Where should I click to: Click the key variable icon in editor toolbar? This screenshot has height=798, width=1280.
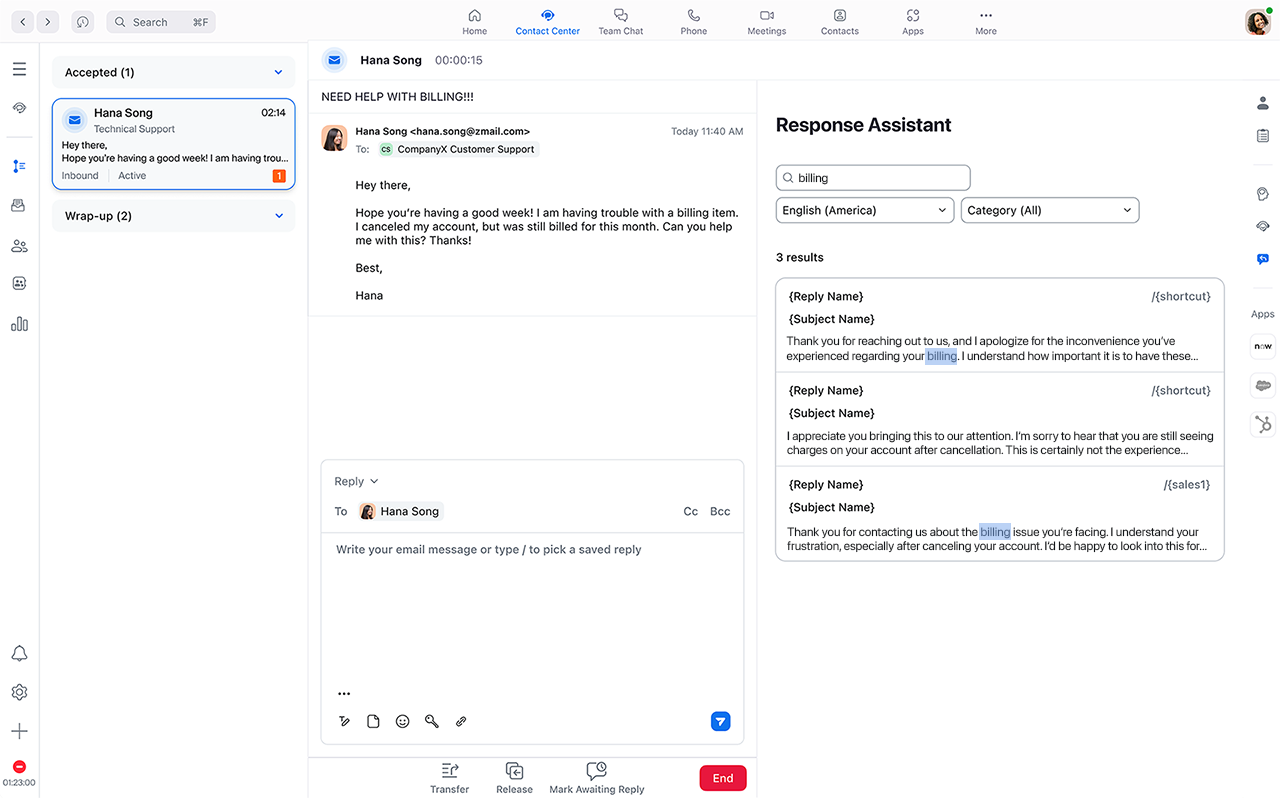(432, 721)
